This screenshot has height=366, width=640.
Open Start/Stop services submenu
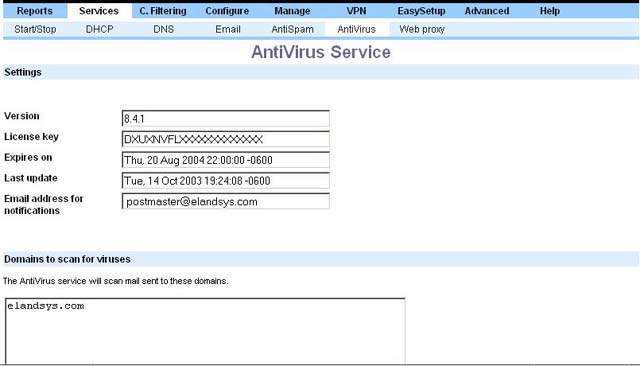35,29
